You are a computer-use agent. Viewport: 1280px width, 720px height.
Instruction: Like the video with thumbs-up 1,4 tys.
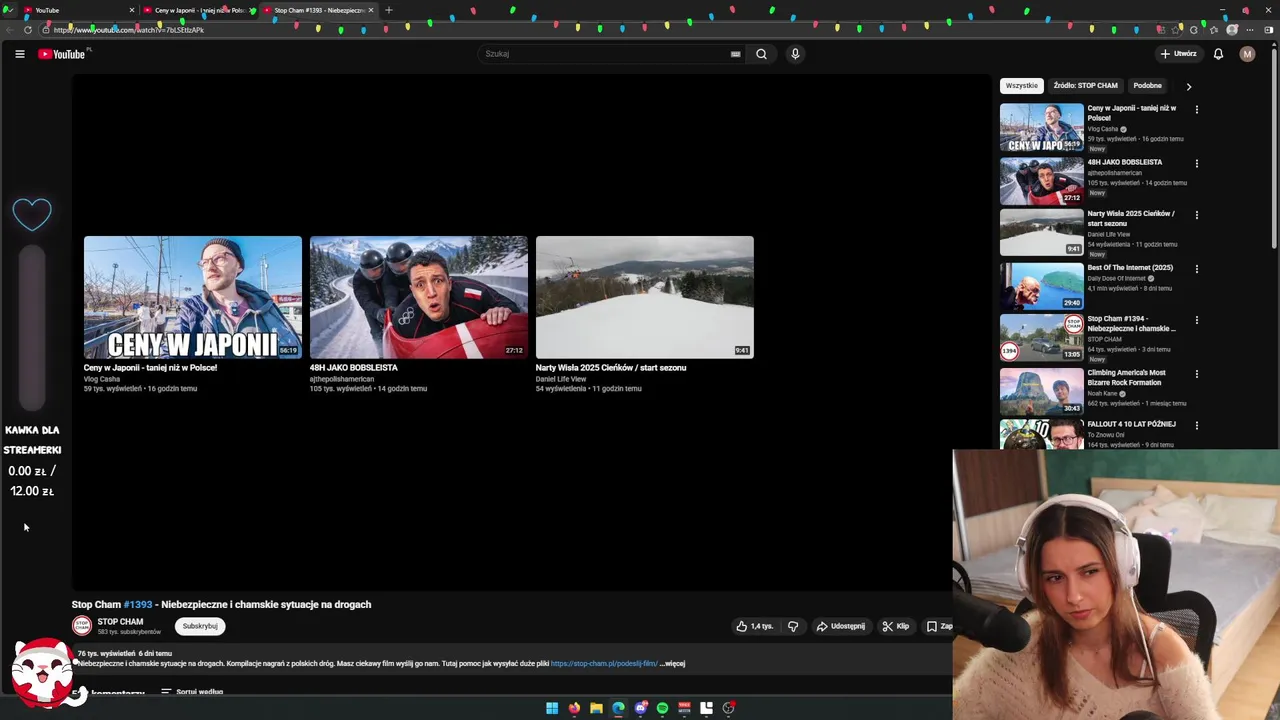tap(755, 626)
